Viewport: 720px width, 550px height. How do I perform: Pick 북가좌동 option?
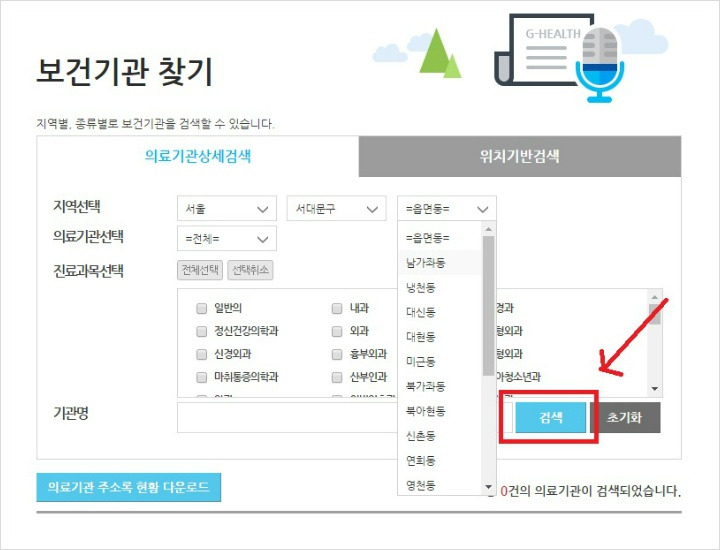pyautogui.click(x=440, y=386)
